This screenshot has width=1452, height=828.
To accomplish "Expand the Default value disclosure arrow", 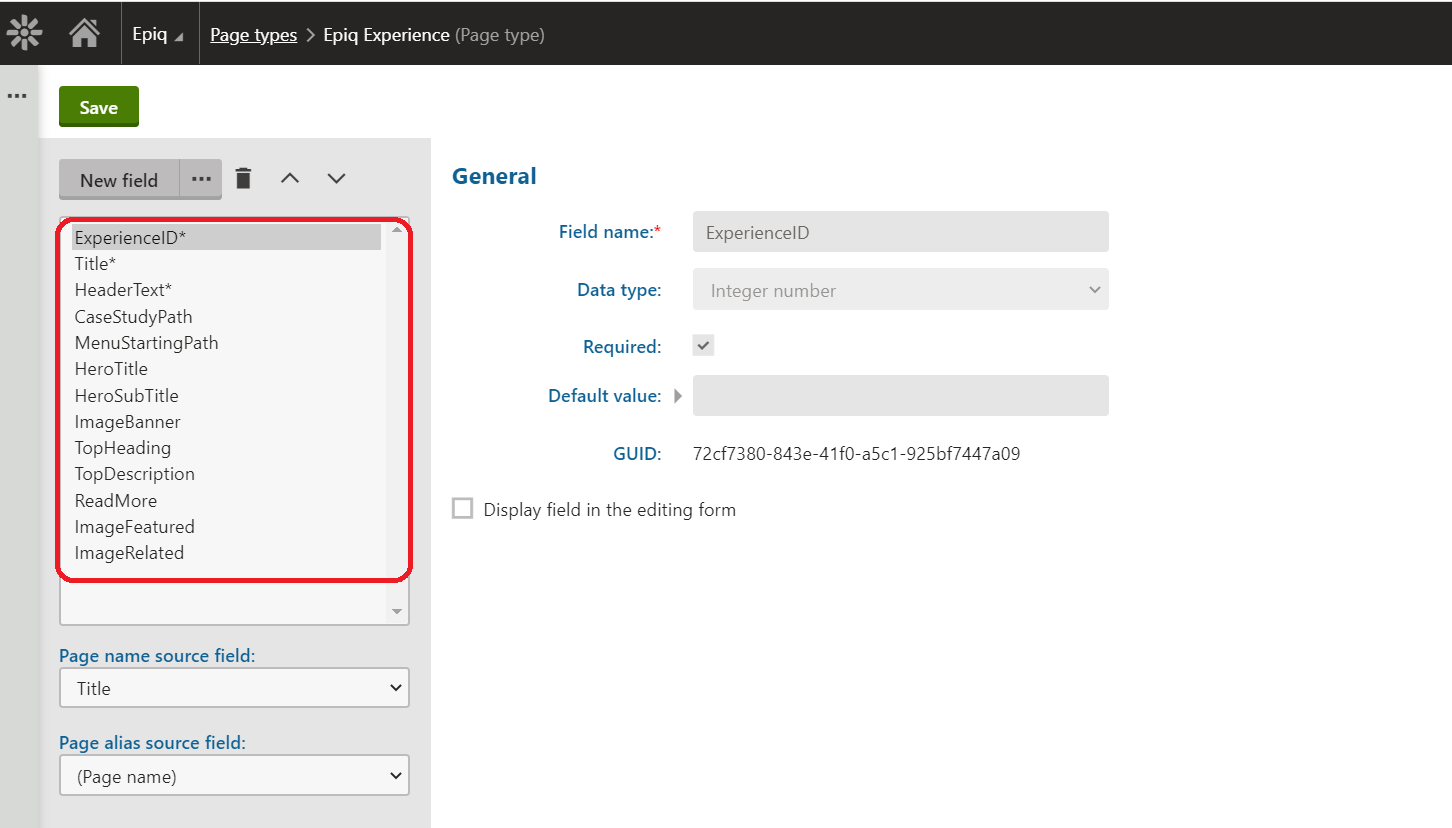I will point(678,395).
